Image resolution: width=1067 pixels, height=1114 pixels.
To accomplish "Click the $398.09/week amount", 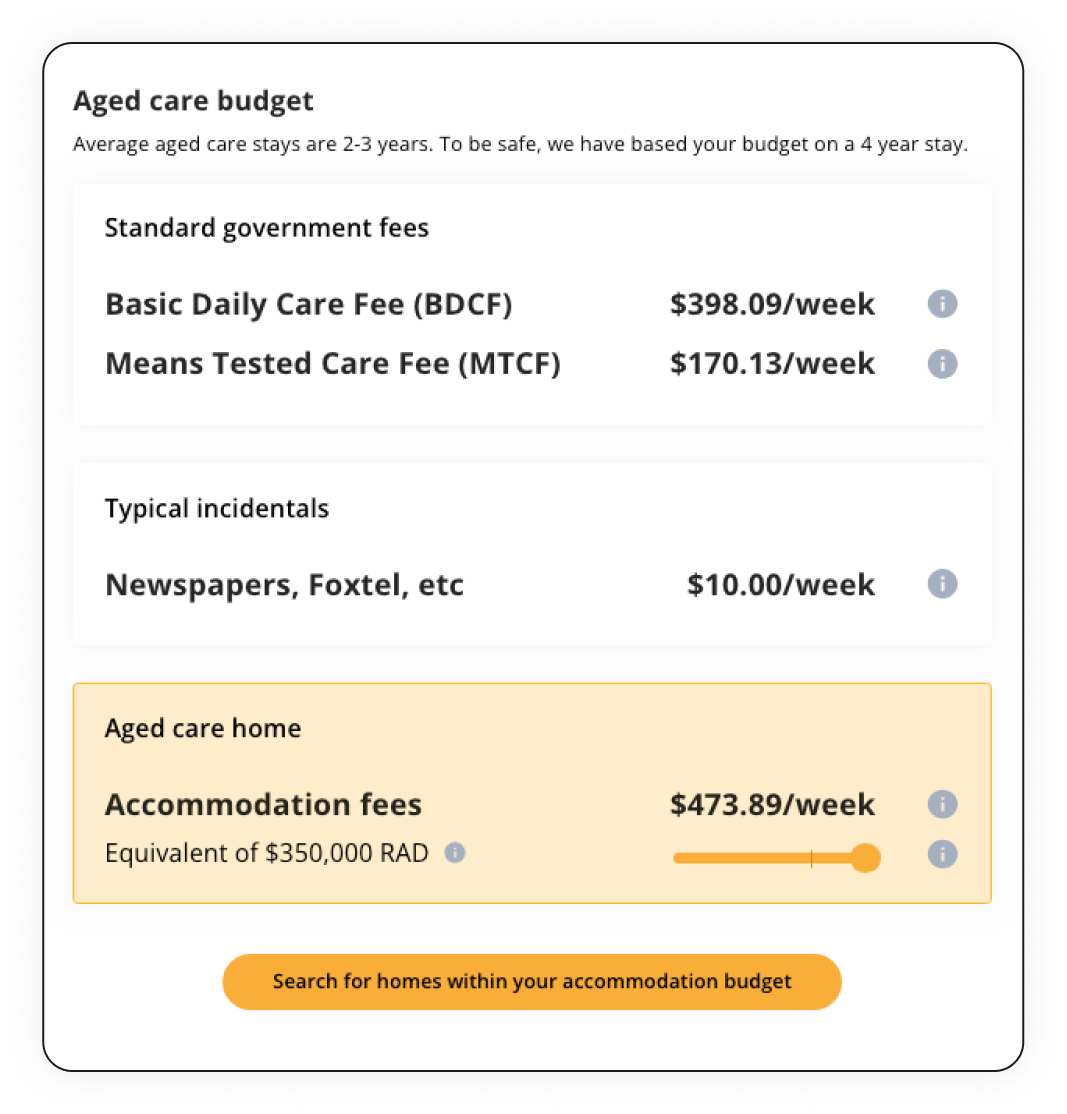I will pyautogui.click(x=772, y=304).
